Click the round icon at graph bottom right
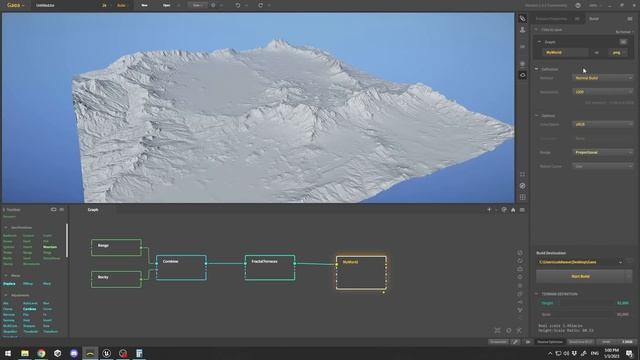 click(x=509, y=331)
